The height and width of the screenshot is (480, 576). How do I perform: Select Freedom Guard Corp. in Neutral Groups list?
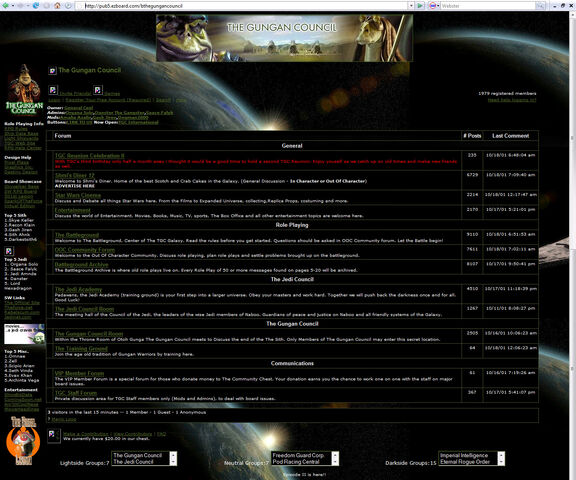(298, 455)
